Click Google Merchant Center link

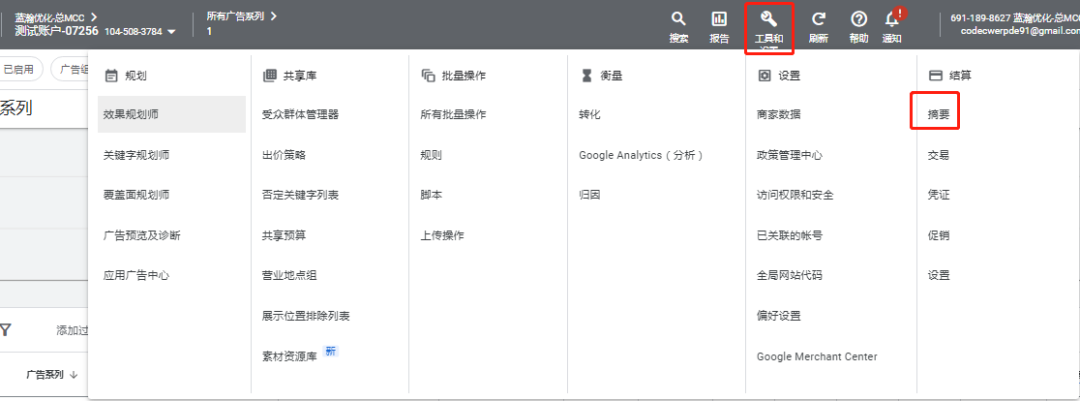(816, 357)
